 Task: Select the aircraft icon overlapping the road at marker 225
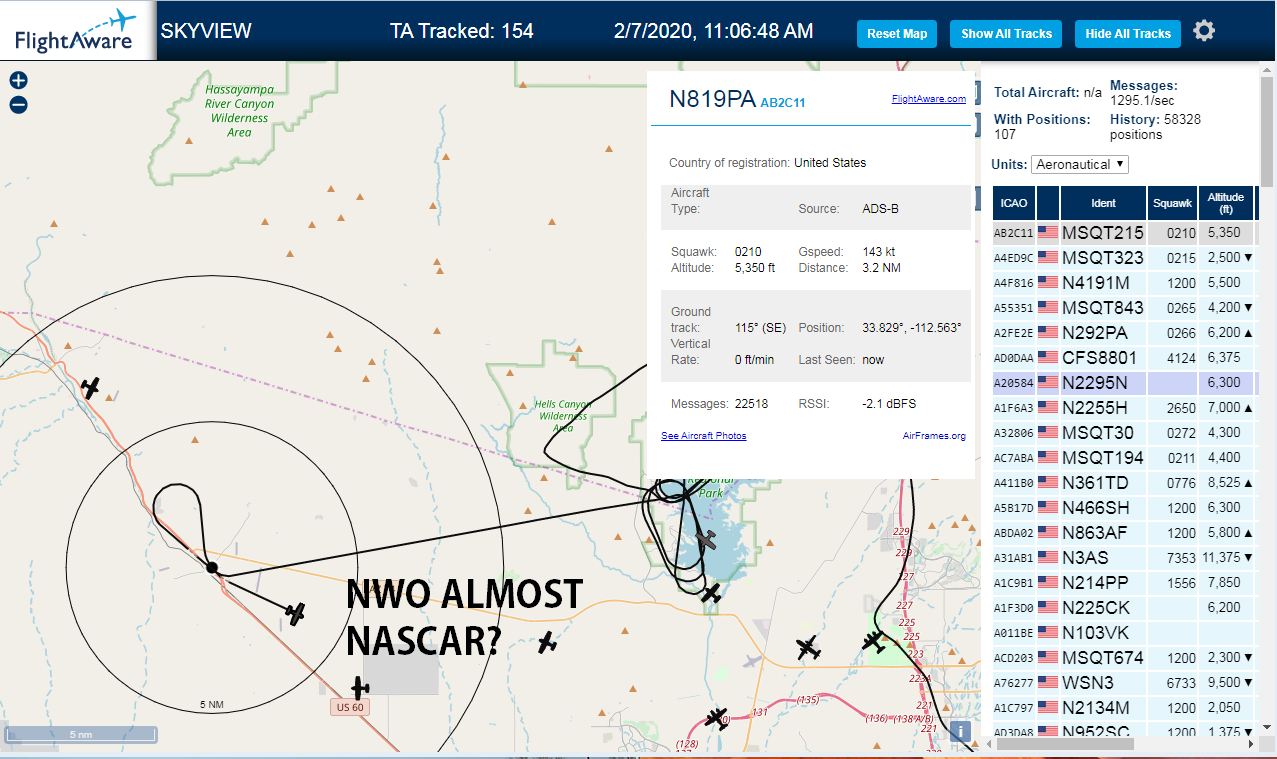point(874,641)
